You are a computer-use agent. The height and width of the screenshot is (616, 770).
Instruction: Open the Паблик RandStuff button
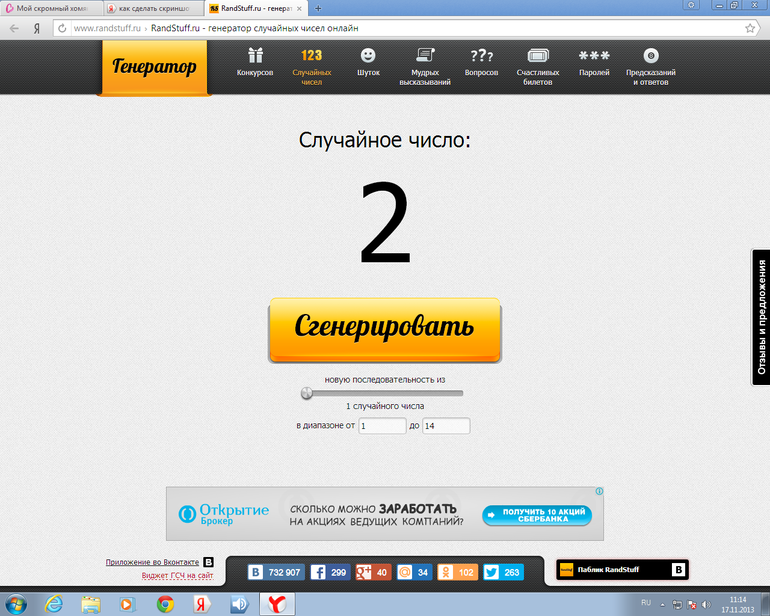(622, 570)
